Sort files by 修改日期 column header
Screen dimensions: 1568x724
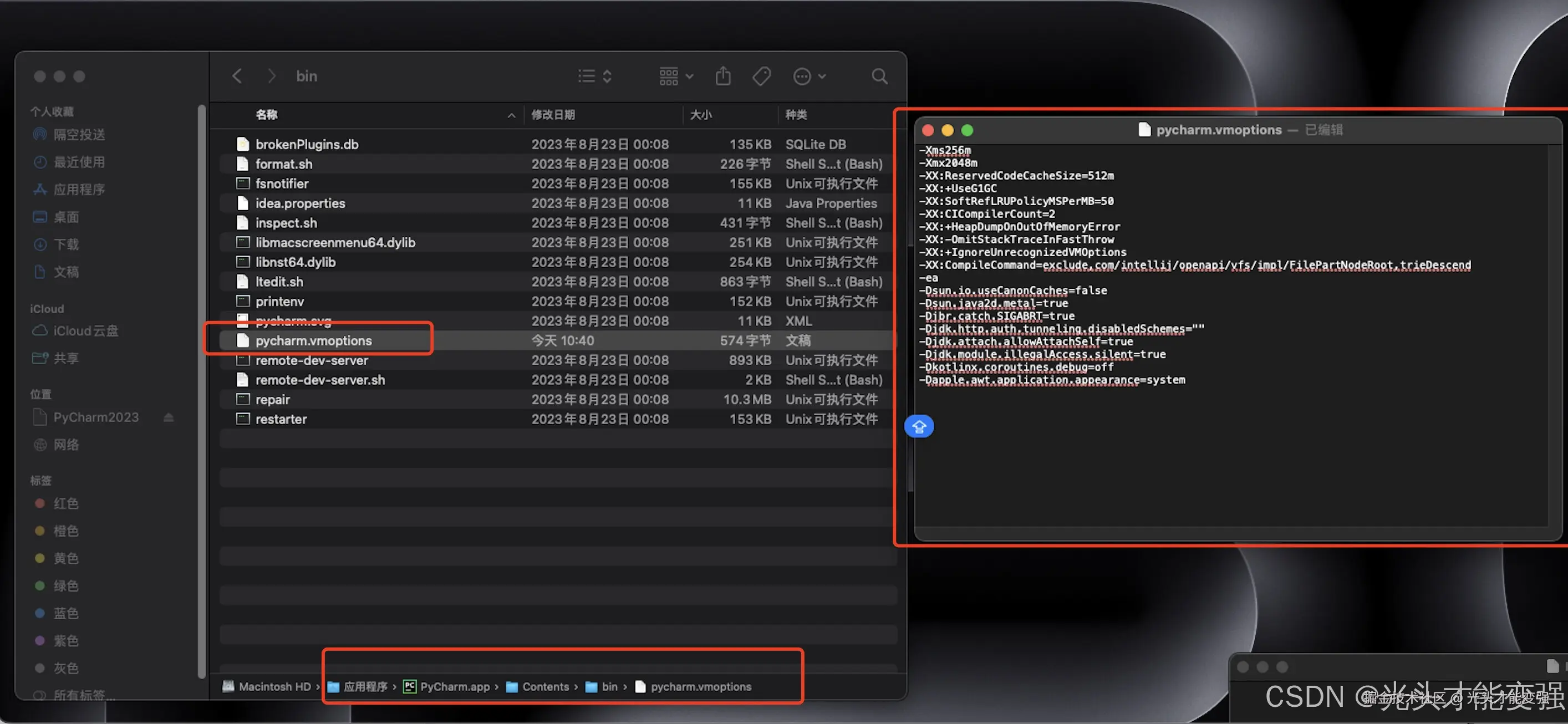click(x=553, y=114)
